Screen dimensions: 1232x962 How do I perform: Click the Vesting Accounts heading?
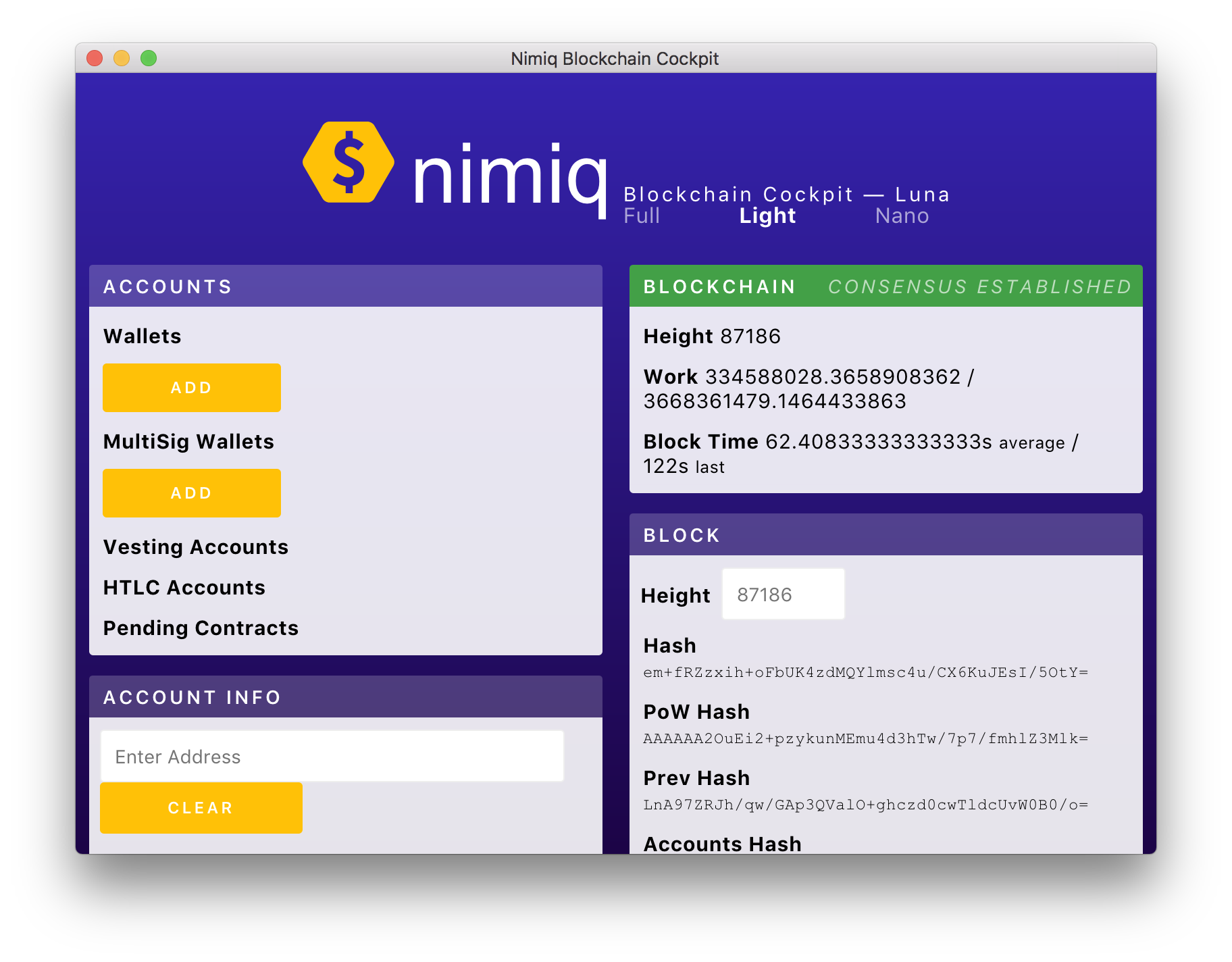coord(196,547)
